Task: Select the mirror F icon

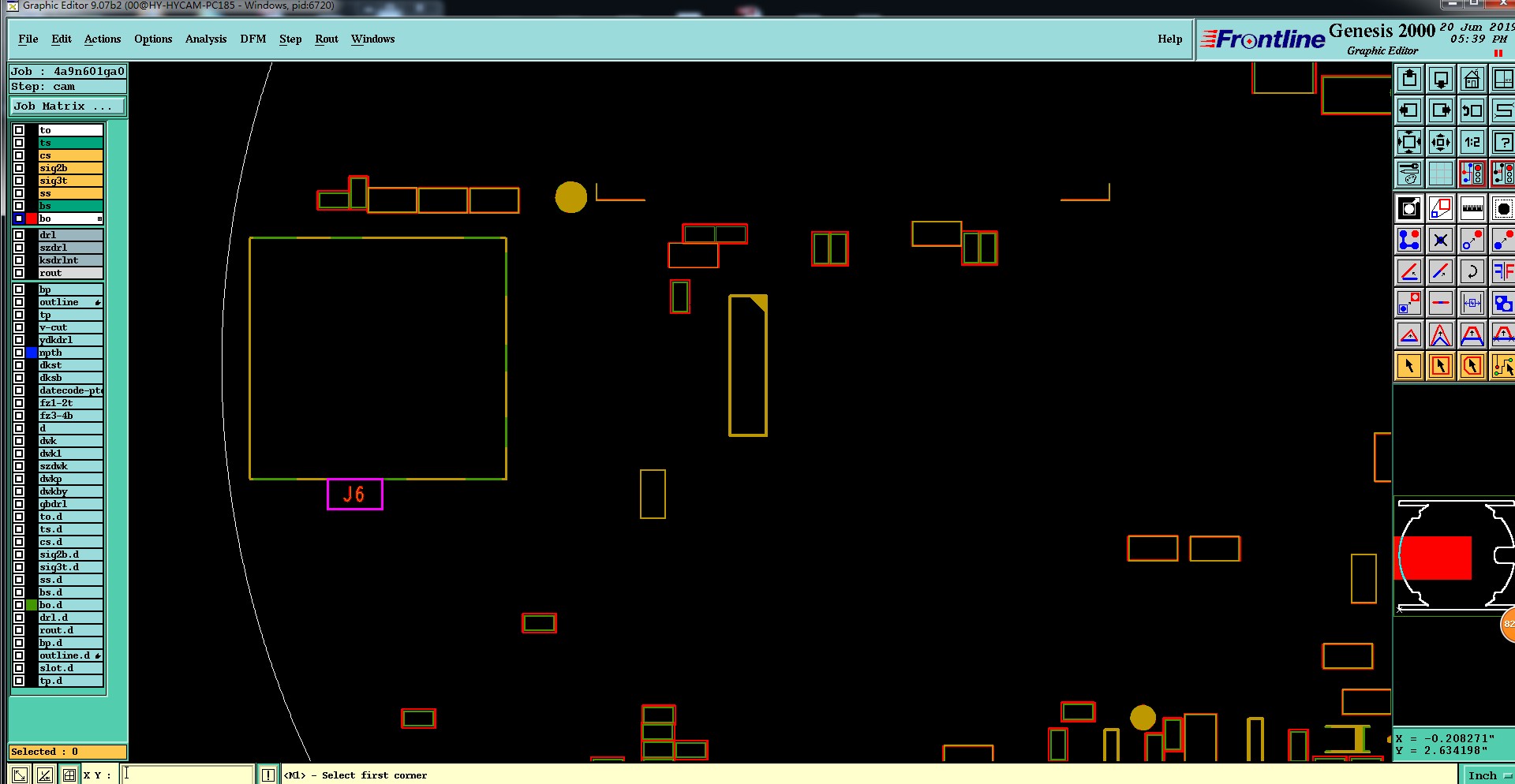Action: pyautogui.click(x=1503, y=271)
